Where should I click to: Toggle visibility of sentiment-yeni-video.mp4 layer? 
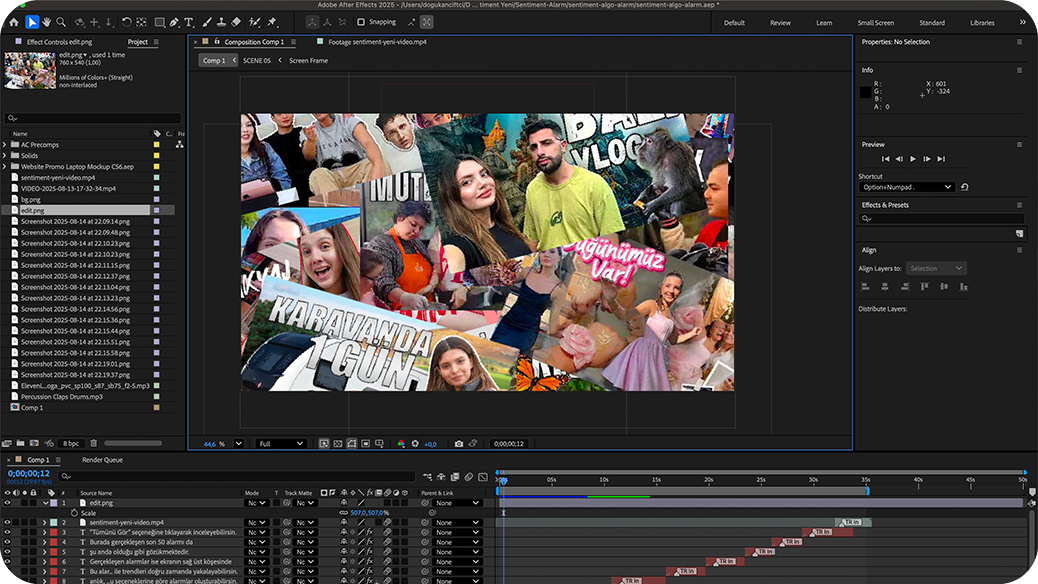coord(8,522)
